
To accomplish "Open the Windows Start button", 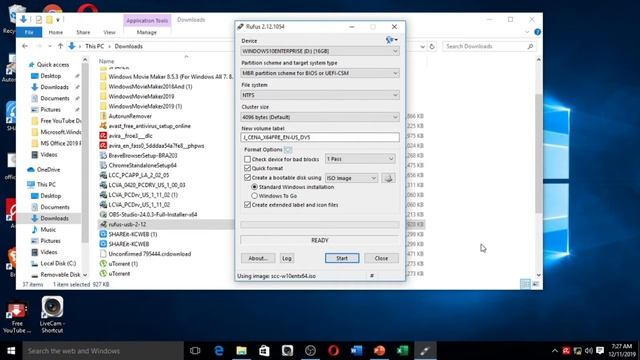I will (x=11, y=351).
